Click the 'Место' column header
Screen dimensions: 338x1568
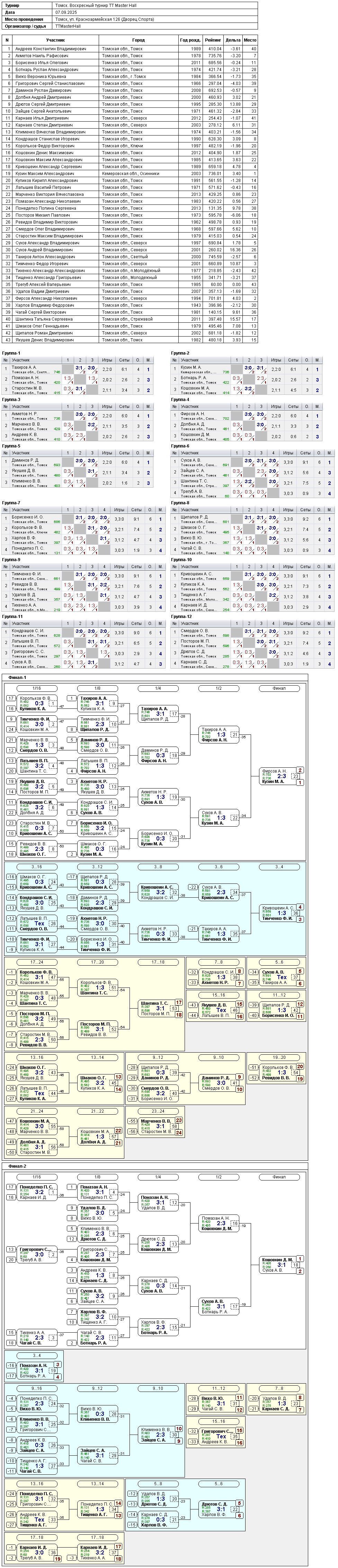[x=250, y=40]
